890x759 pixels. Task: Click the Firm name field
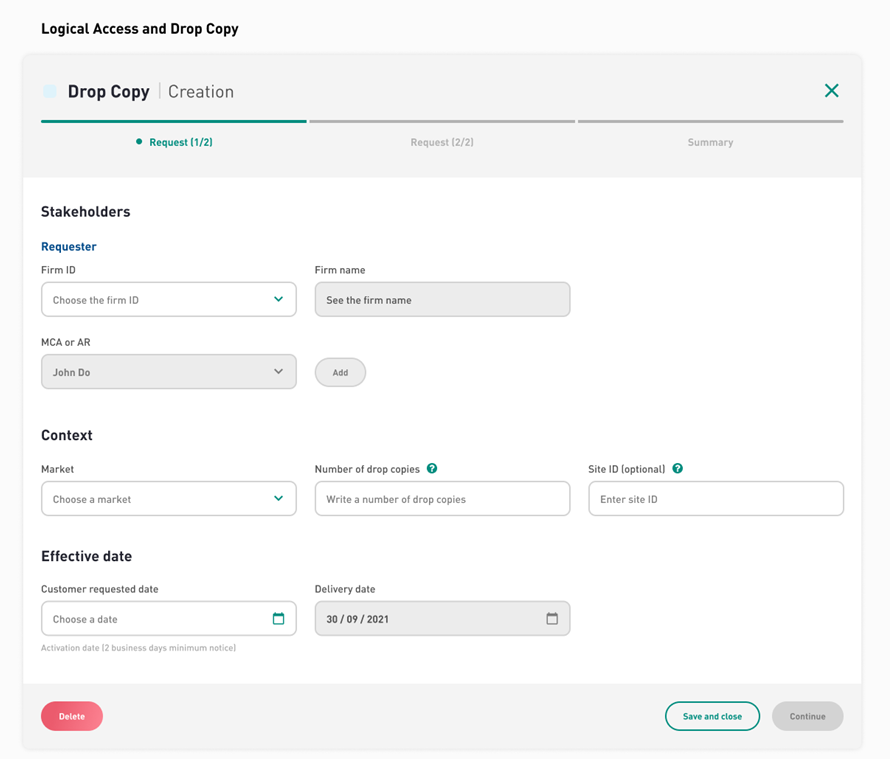click(x=442, y=299)
